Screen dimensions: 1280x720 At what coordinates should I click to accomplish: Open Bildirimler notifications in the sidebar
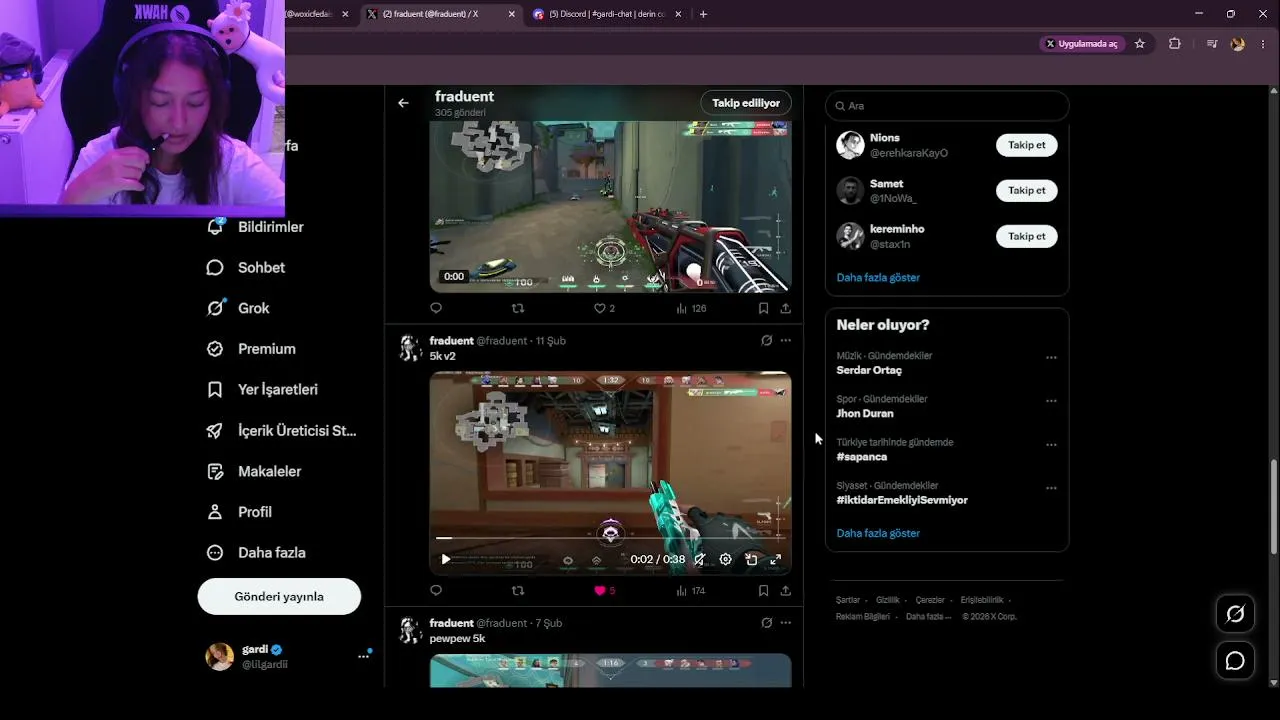click(x=255, y=227)
